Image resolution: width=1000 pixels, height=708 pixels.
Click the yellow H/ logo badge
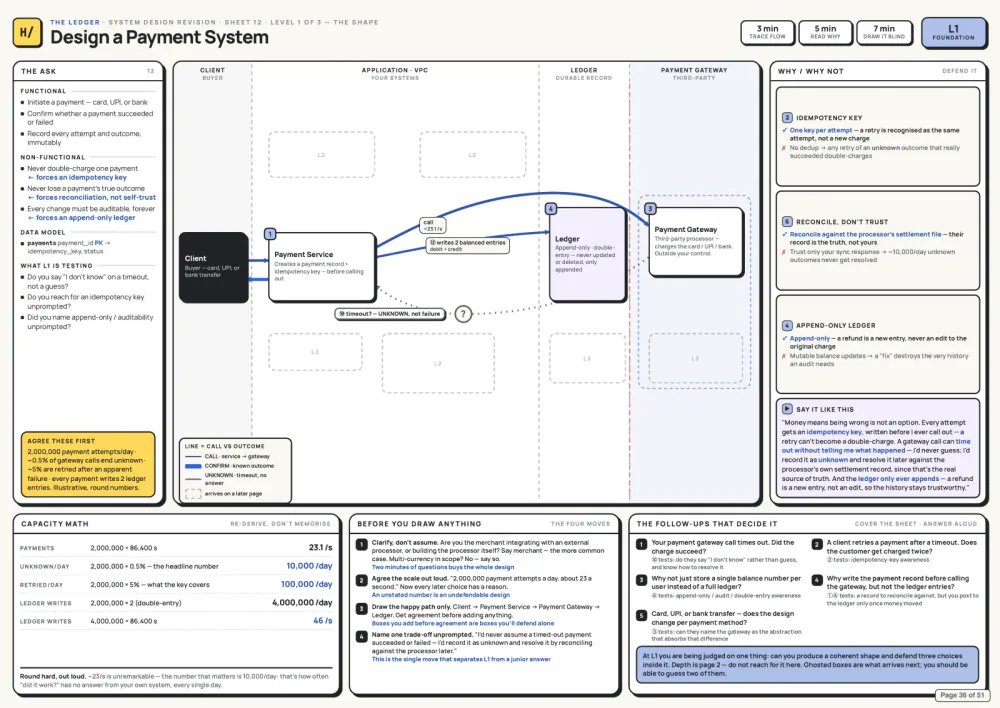[27, 33]
